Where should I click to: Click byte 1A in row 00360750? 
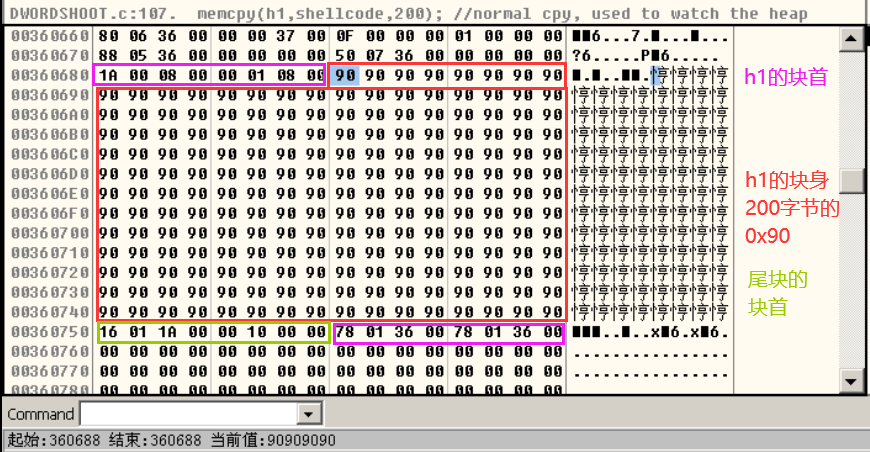coord(168,332)
